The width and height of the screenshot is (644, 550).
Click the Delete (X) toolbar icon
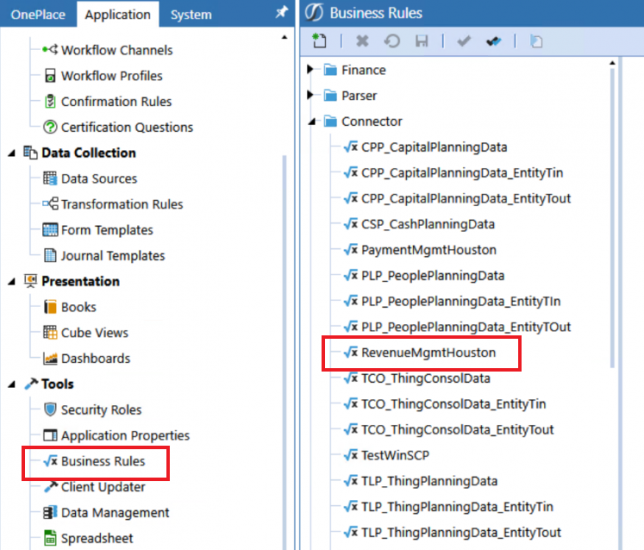point(362,41)
